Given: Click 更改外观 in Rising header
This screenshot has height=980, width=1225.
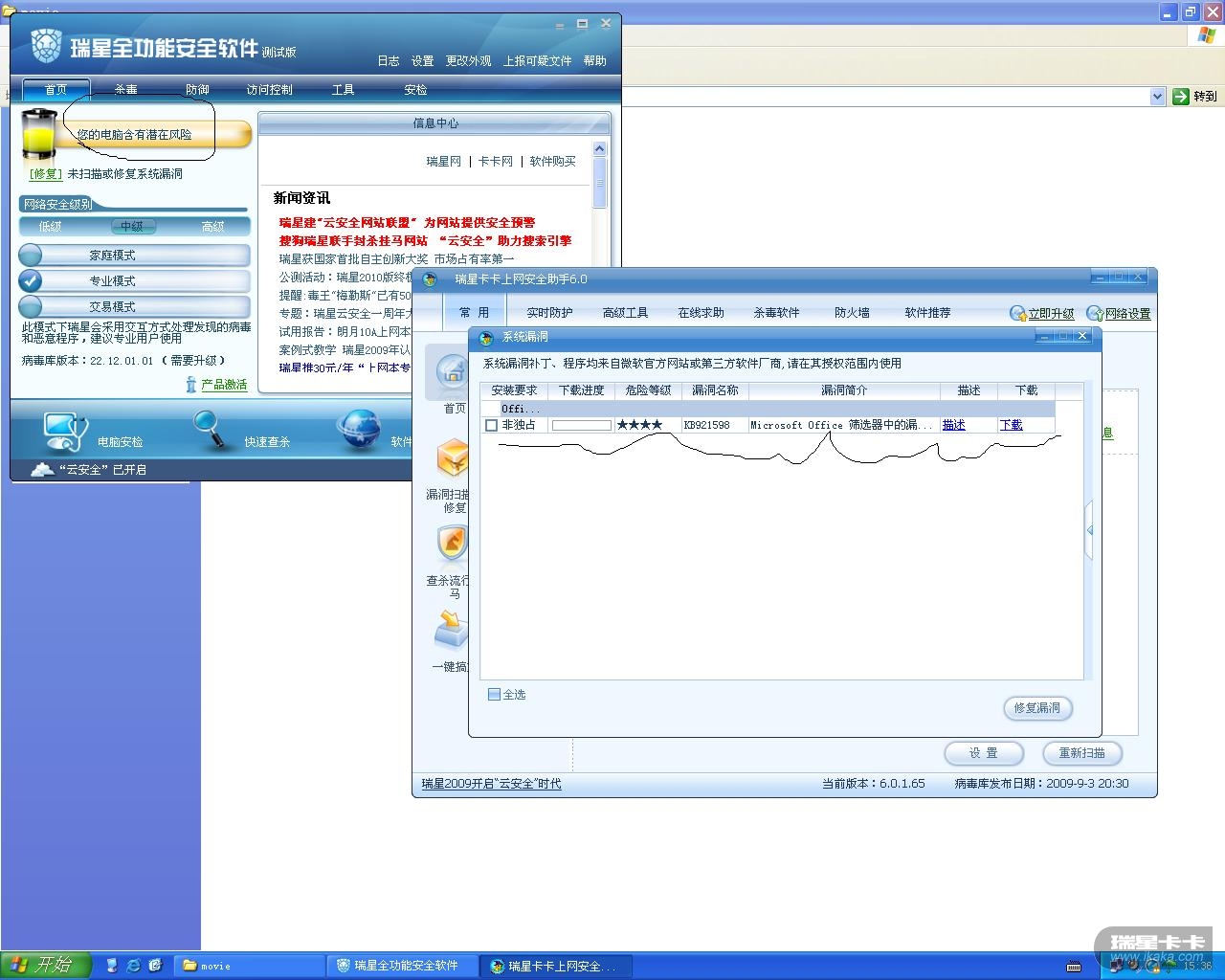Looking at the screenshot, I should pyautogui.click(x=469, y=61).
